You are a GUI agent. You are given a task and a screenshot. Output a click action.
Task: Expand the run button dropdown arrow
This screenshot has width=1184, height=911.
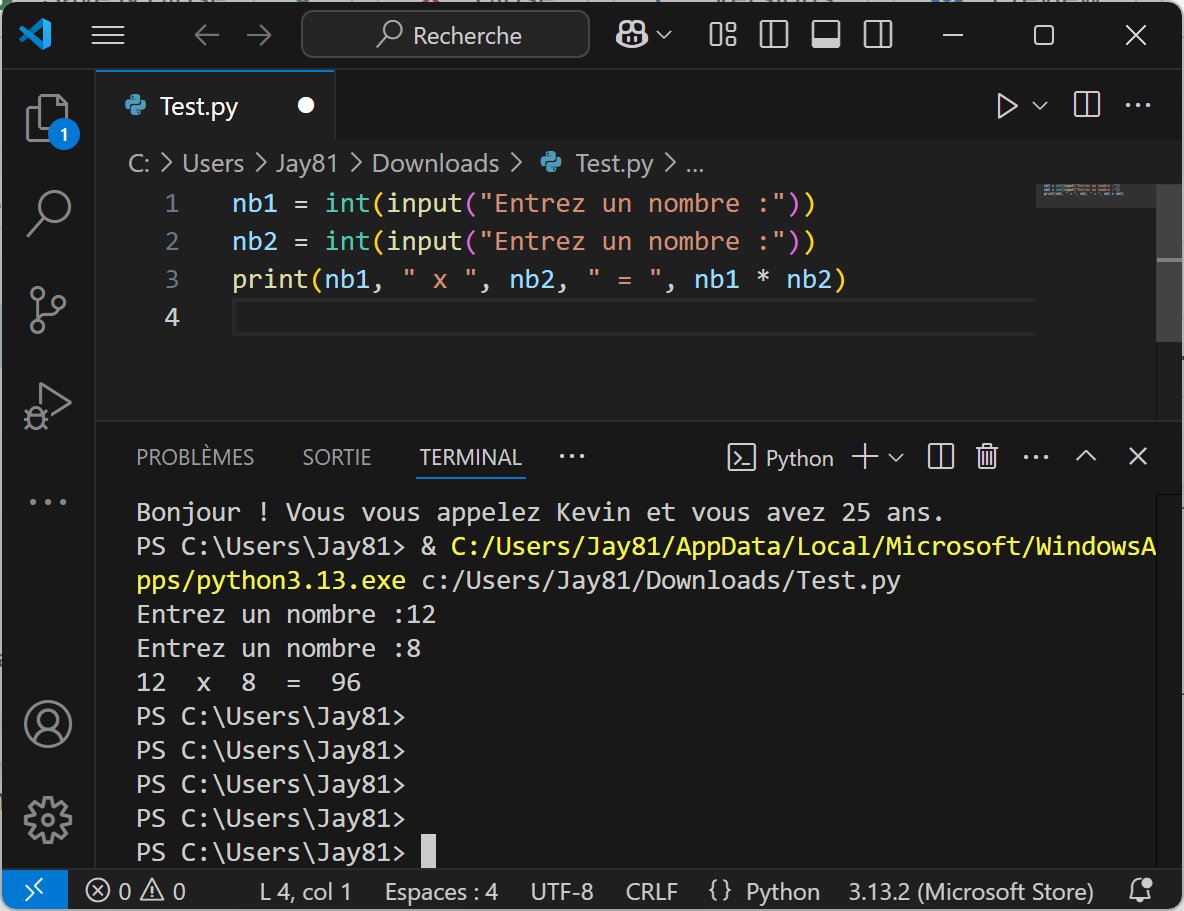1040,106
